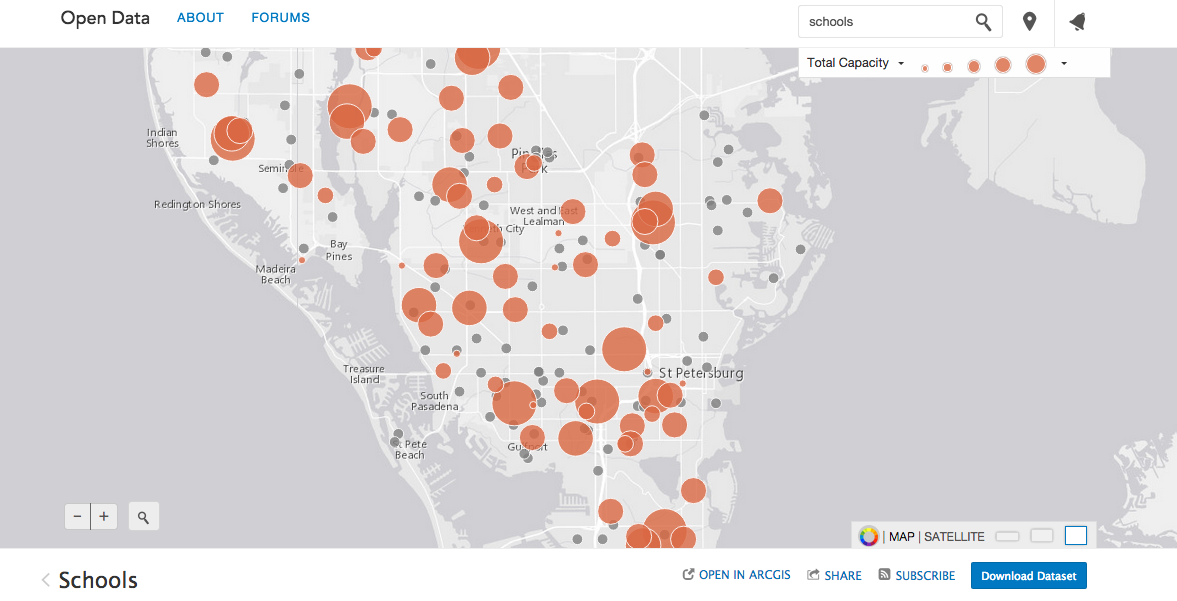1177x601 pixels.
Task: Click the Open in ArcGIS external-link icon
Action: [688, 575]
